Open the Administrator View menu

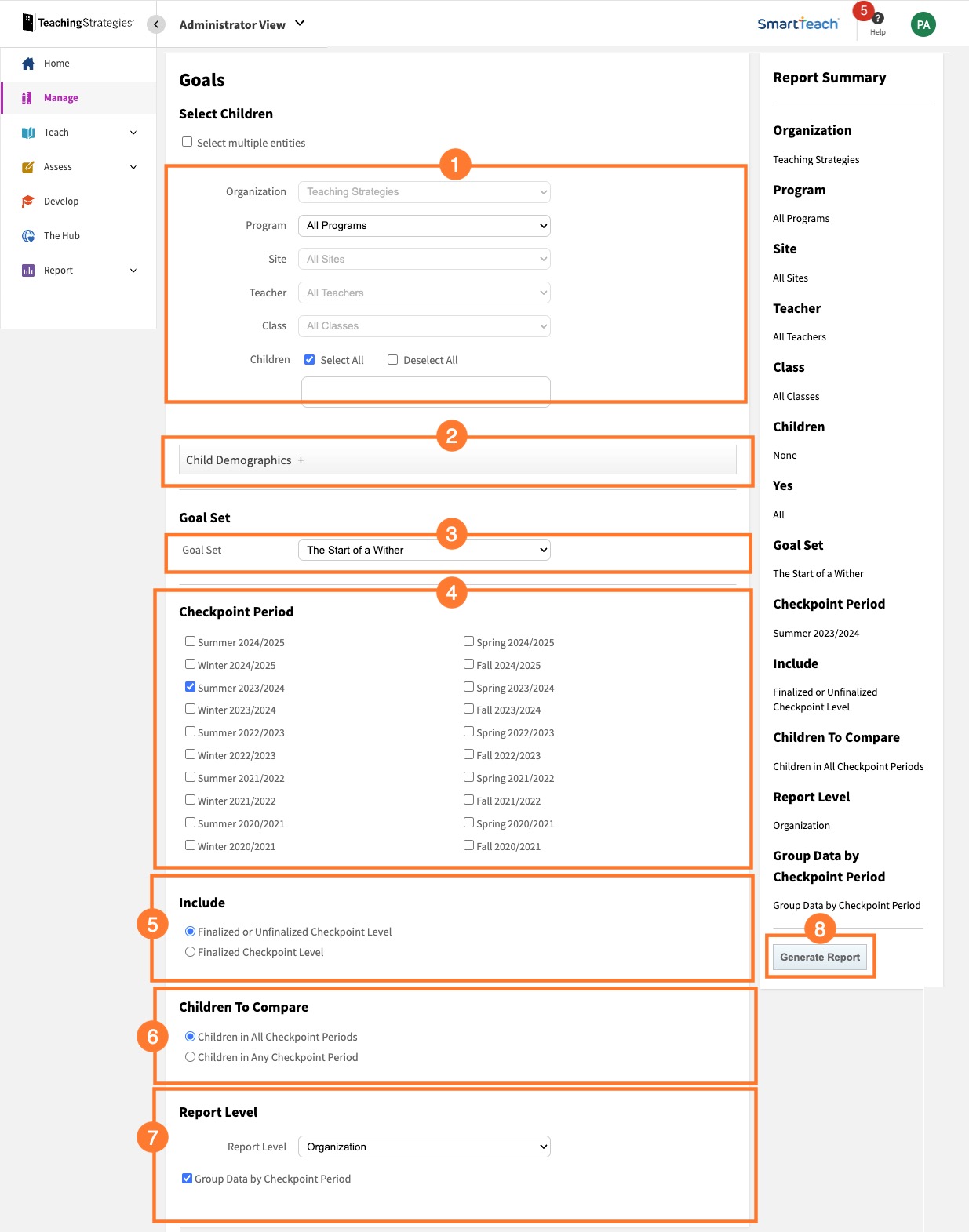[242, 24]
